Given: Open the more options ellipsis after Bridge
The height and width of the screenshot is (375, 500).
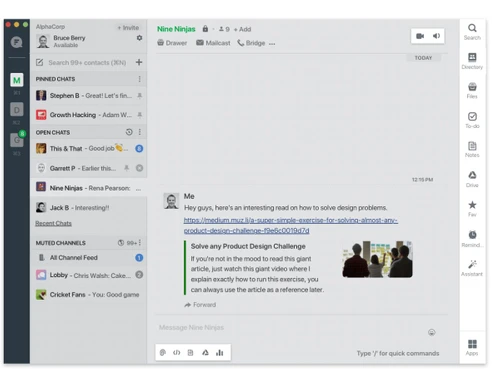Looking at the screenshot, I should (272, 44).
